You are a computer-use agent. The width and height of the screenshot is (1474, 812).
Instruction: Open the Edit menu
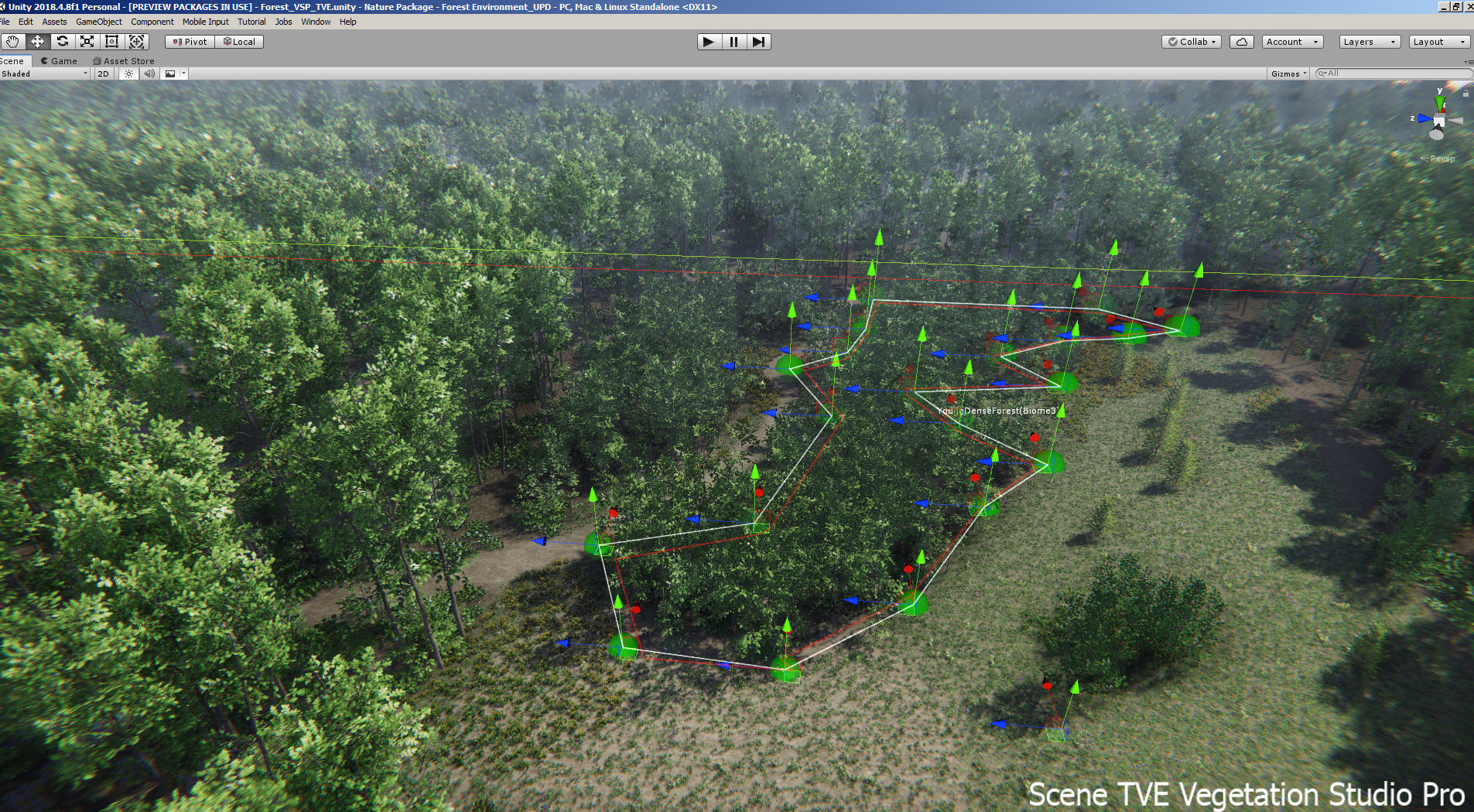click(26, 22)
